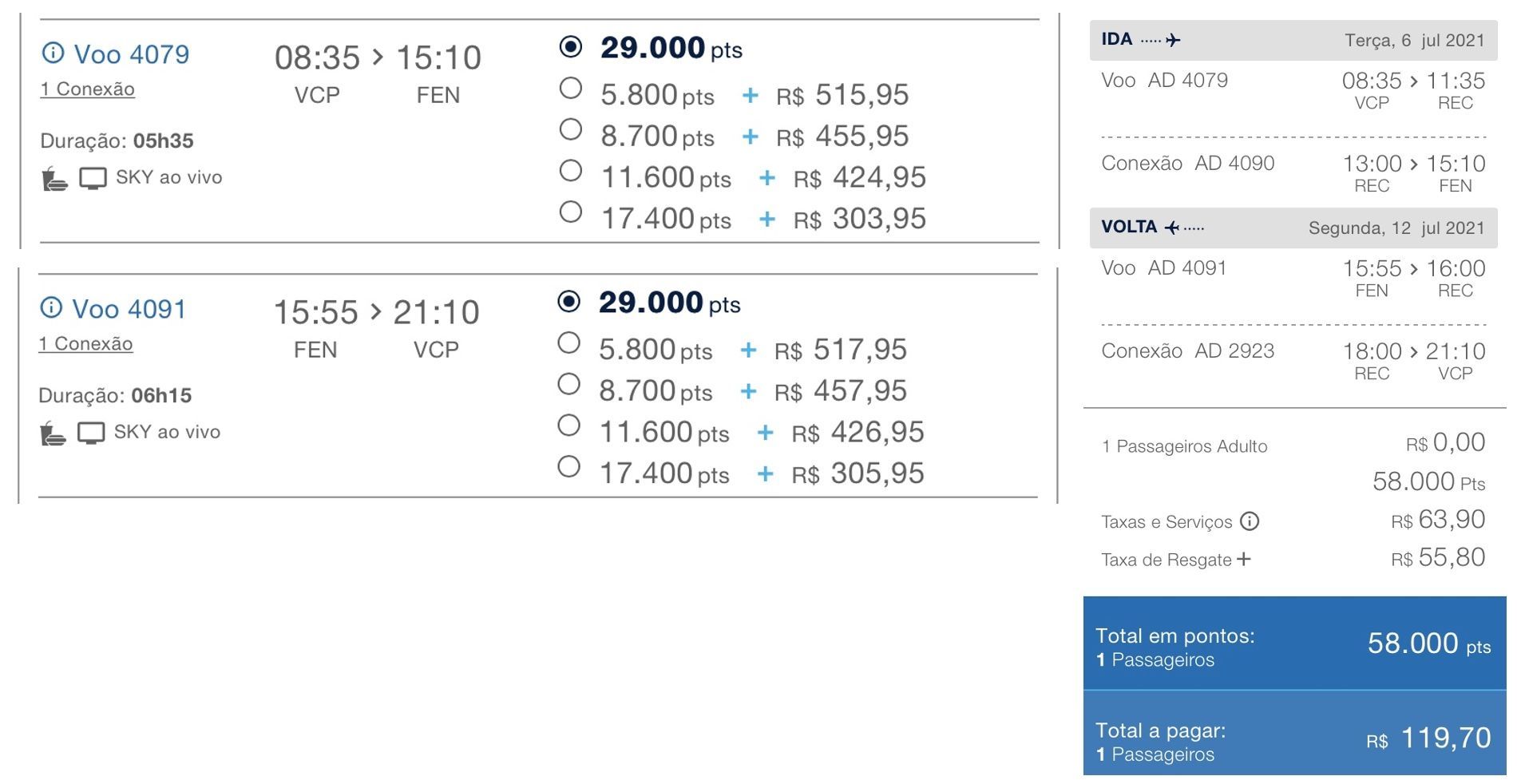Click seat icon under Voo 4091 duration

pos(53,433)
